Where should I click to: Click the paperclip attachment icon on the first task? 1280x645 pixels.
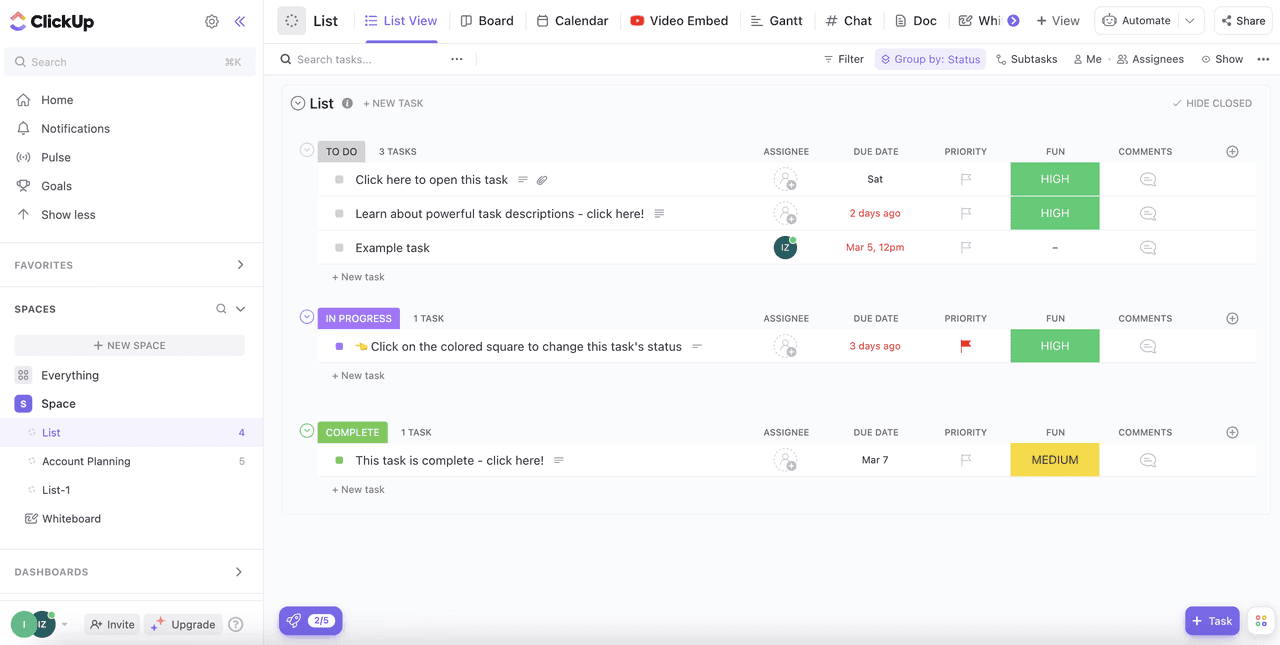[x=542, y=179]
